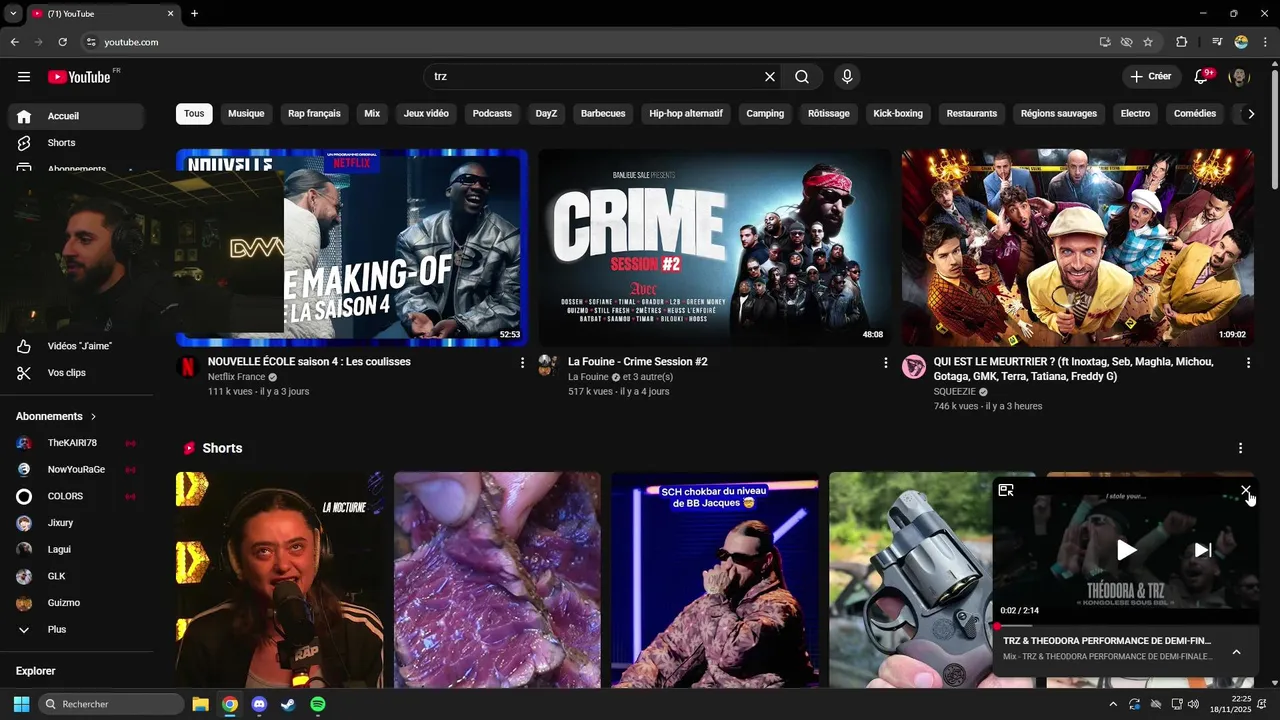This screenshot has width=1280, height=720.
Task: Open options menu for NOUVELLE ÉCOLE video
Action: 522,363
